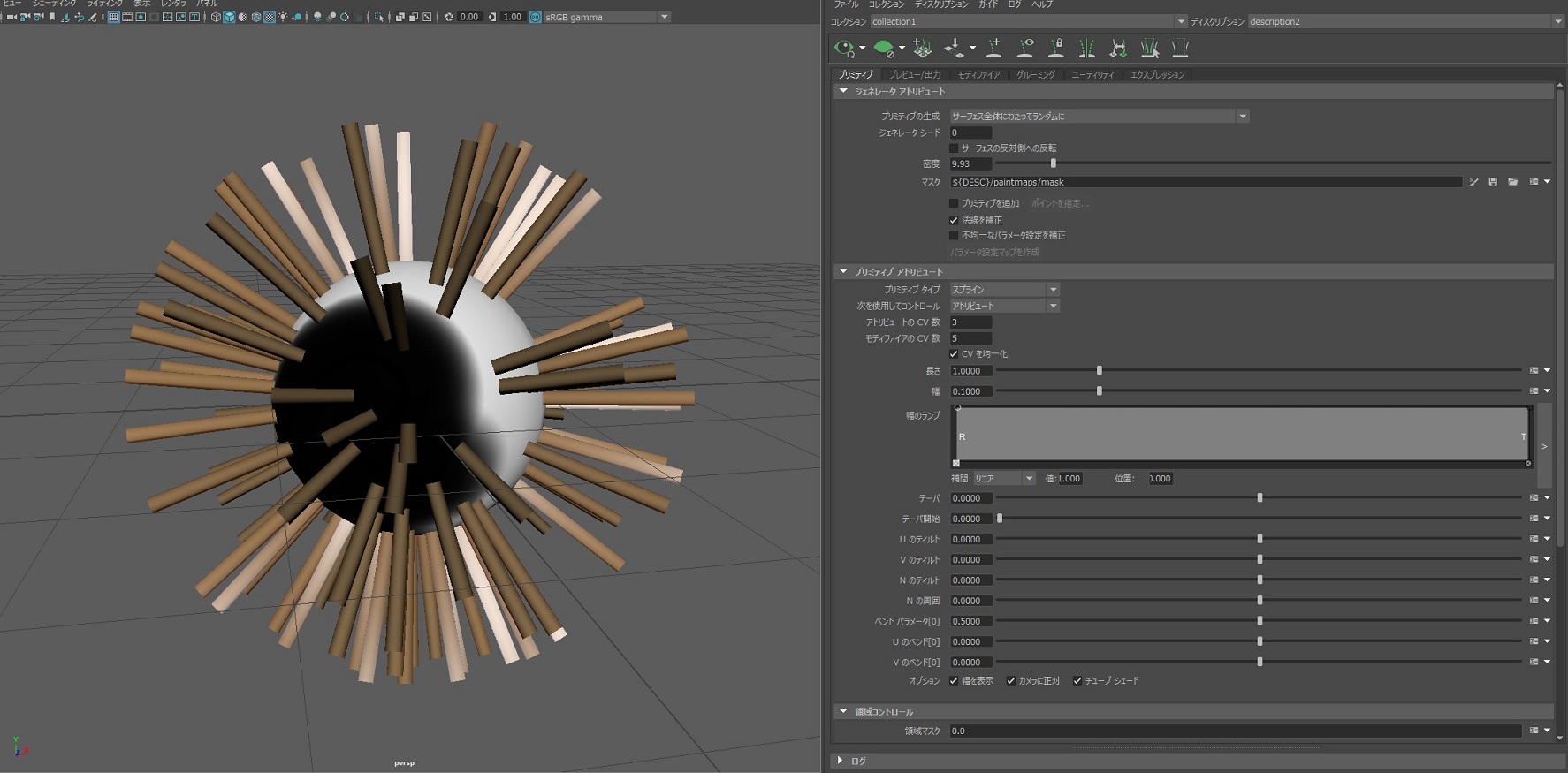Viewport: 1568px width, 773px height.
Task: Click the folder icon next to mask path
Action: (x=1513, y=182)
